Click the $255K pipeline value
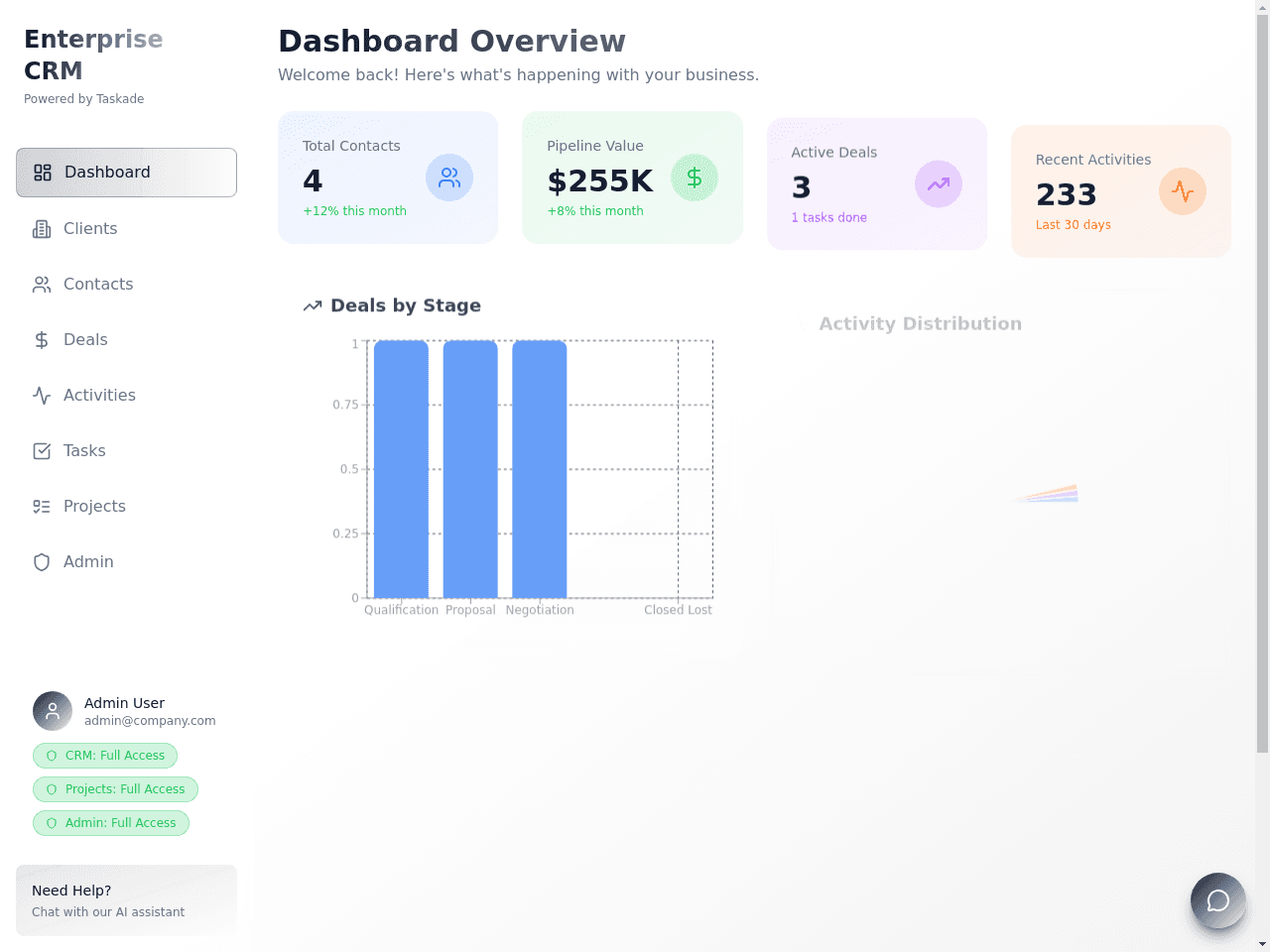Screen dimensions: 1270x952 (x=600, y=181)
